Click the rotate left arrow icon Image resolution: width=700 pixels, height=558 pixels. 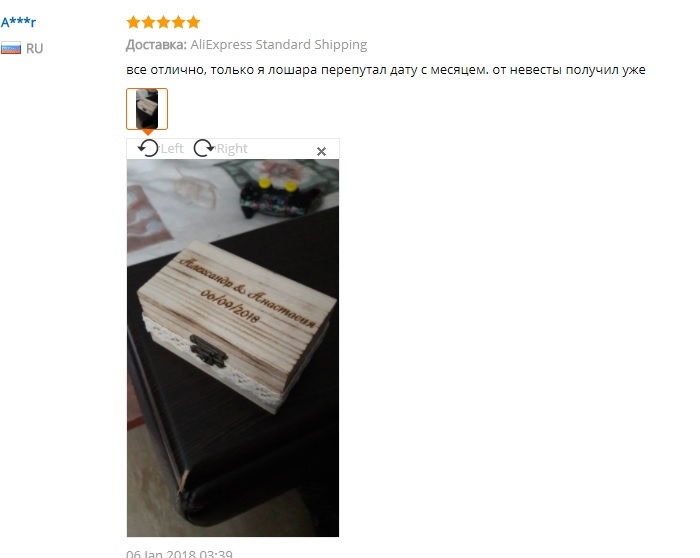click(x=148, y=148)
